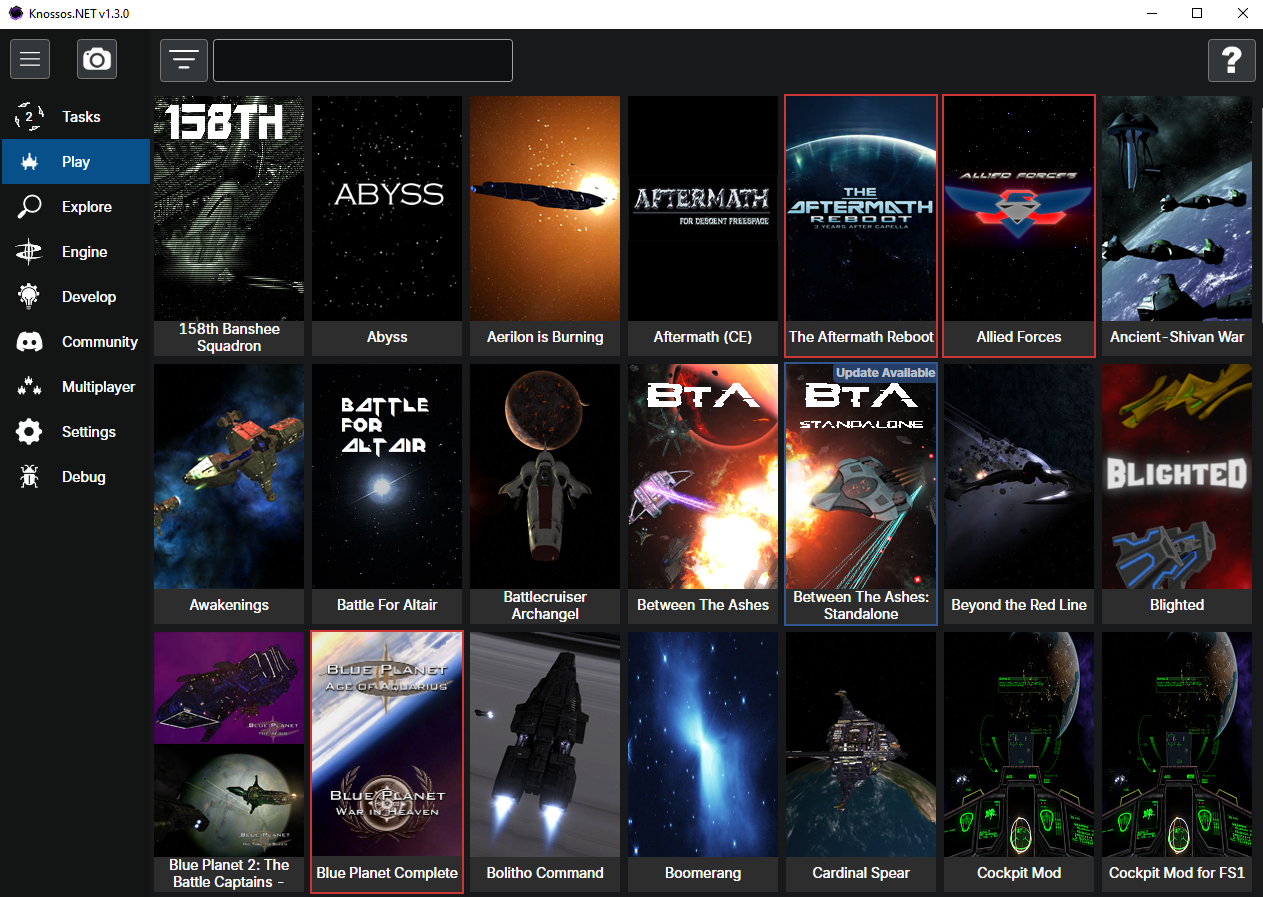Select the Allied Forces mod card
Screen dimensions: 1263x897
[1019, 225]
